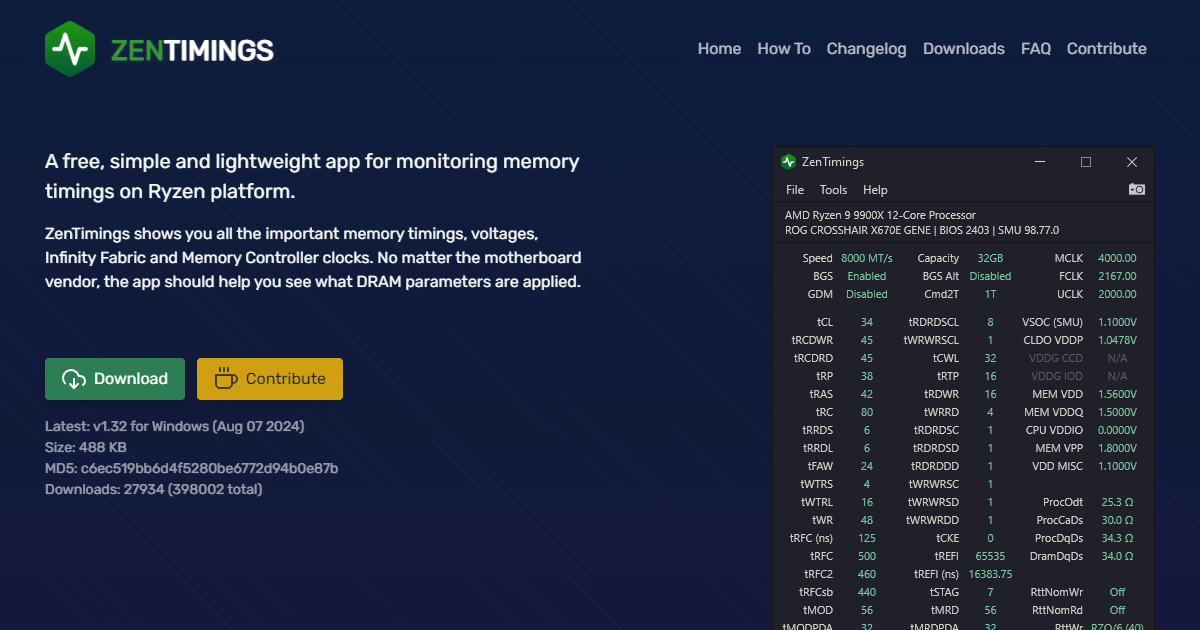
Task: Click the ZenTimings app title bar icon
Action: 788,162
